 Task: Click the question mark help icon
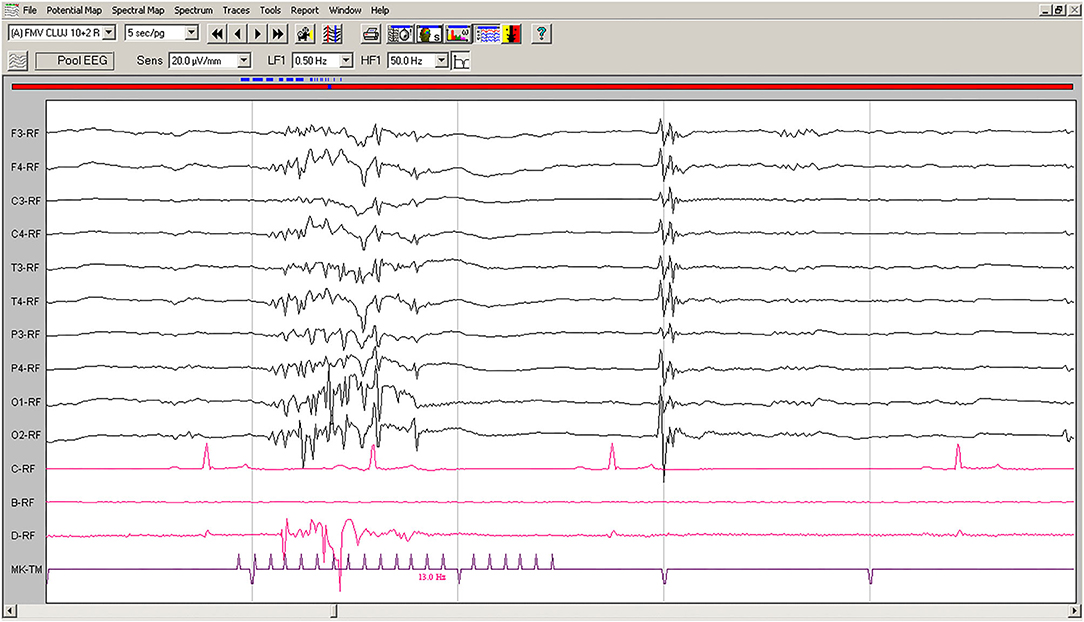[541, 33]
